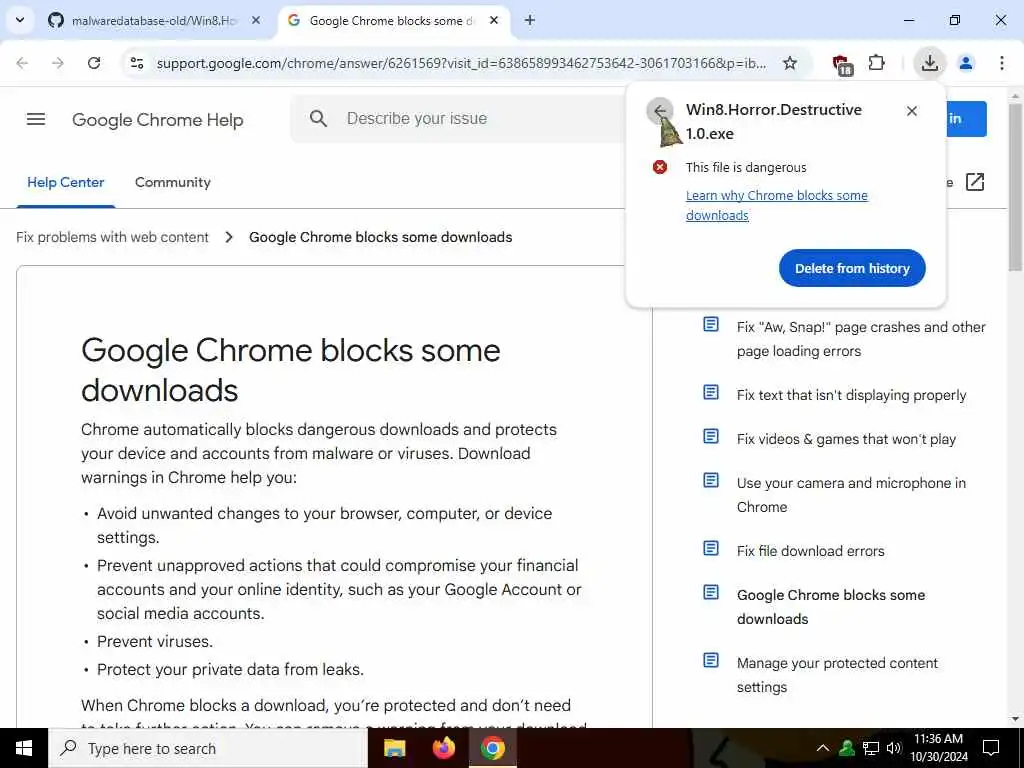The width and height of the screenshot is (1024, 768).
Task: Switch to the malwaredatabase-old GitHub tab
Action: [x=153, y=21]
